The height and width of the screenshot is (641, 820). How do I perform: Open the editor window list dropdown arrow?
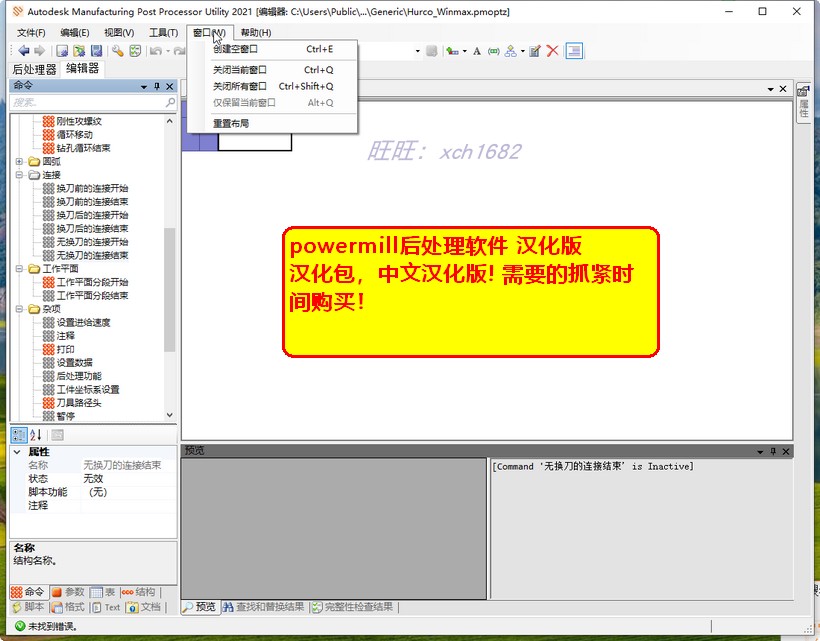[770, 89]
